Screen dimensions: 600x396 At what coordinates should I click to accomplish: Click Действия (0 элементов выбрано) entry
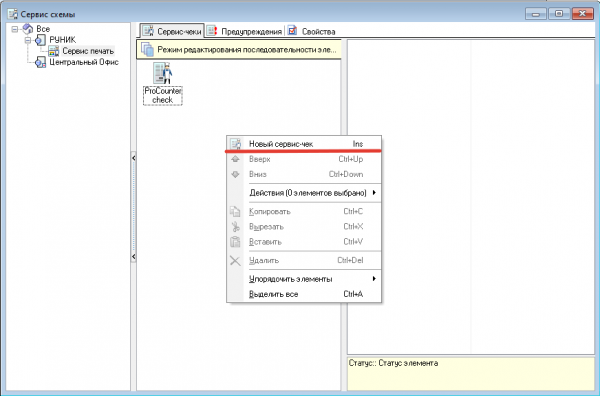pos(304,193)
